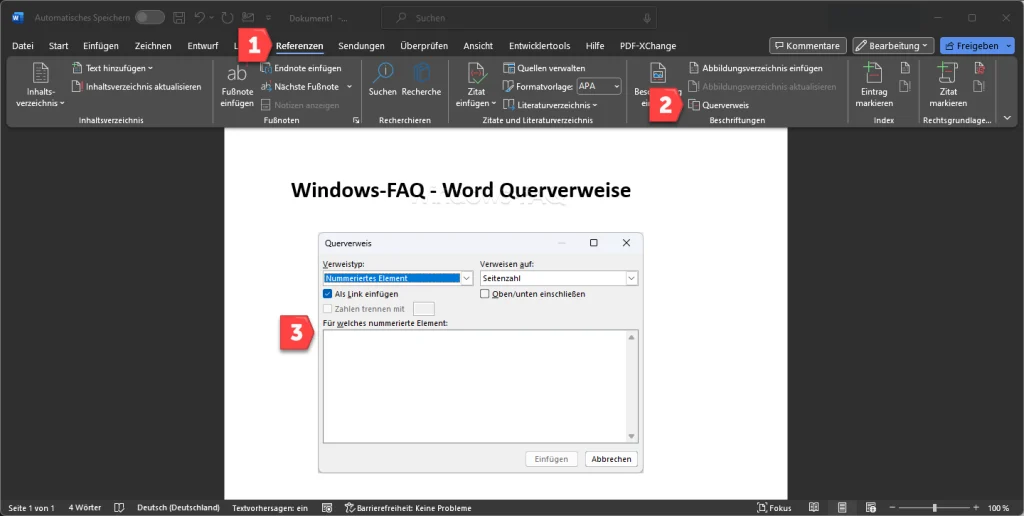Open the dropdown arrow next to Nächste Fußnote

pos(349,86)
